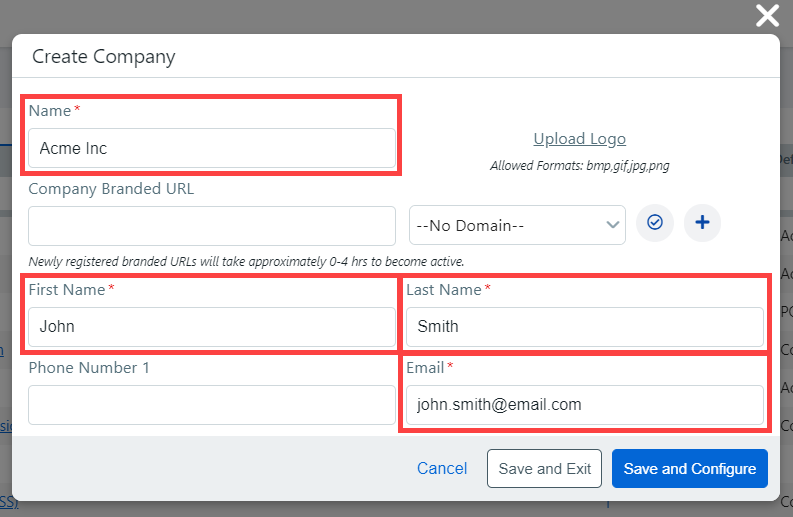Click the empty Phone Number 1 field
This screenshot has height=517, width=793.
(212, 405)
